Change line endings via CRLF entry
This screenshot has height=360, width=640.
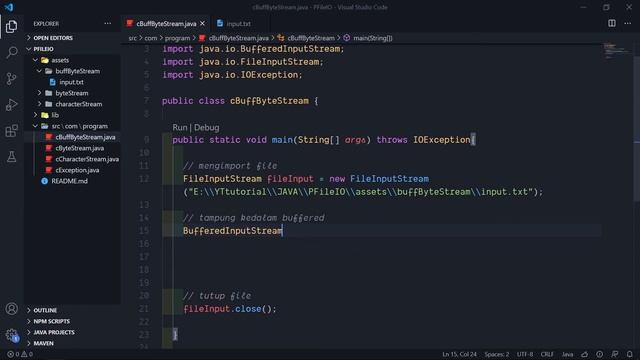tap(547, 354)
